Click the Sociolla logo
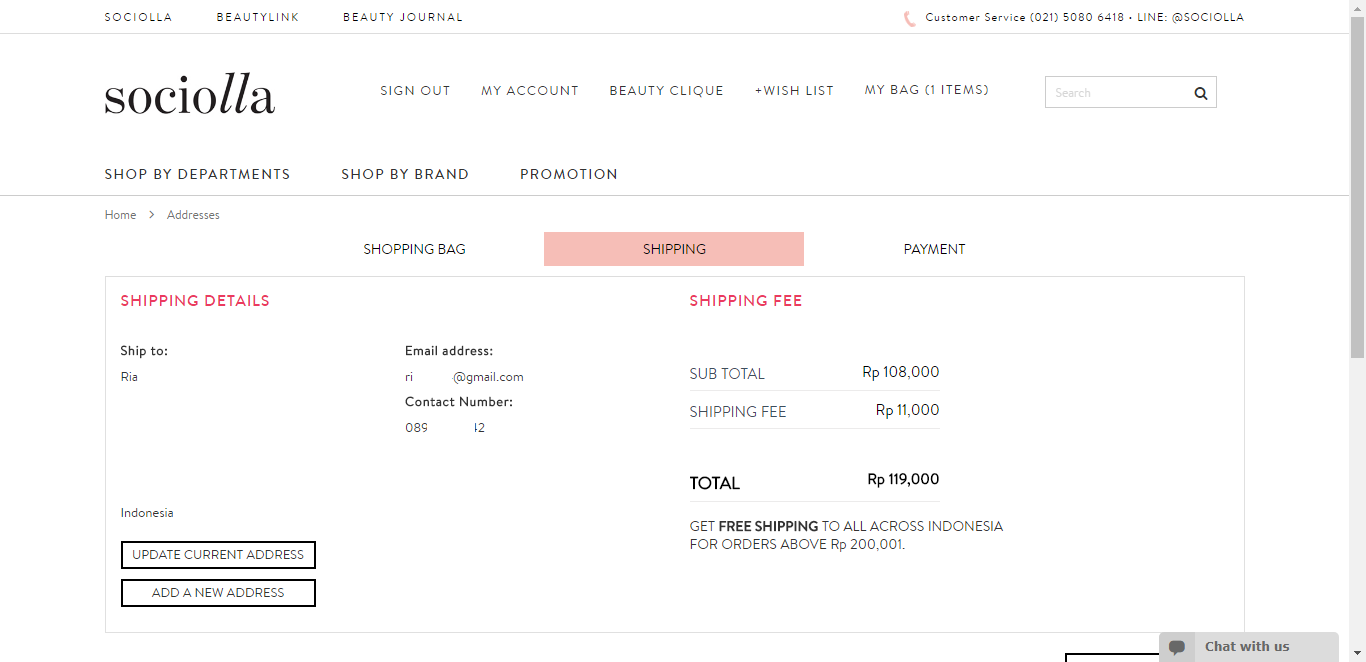The width and height of the screenshot is (1366, 662). [190, 95]
